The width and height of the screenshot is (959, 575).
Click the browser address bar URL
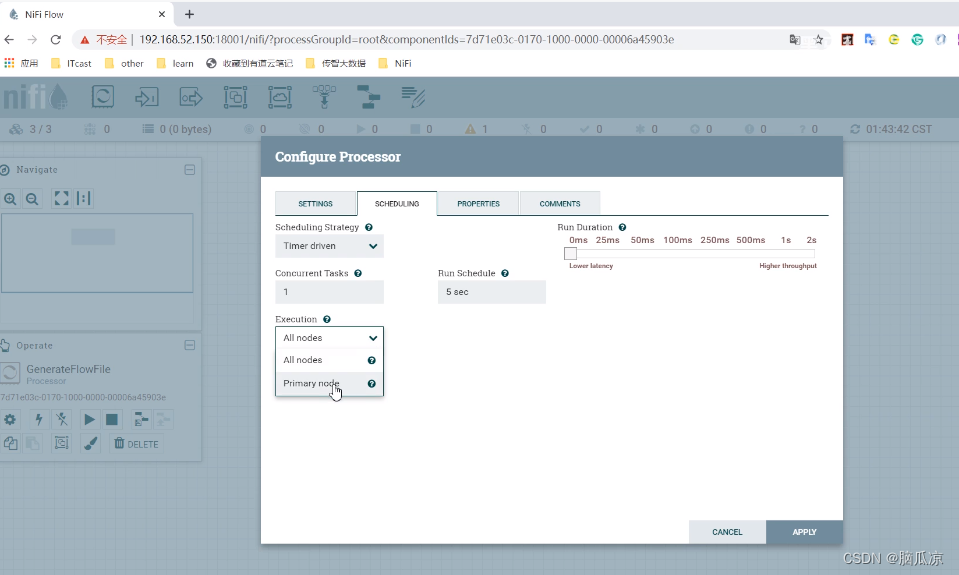(407, 40)
